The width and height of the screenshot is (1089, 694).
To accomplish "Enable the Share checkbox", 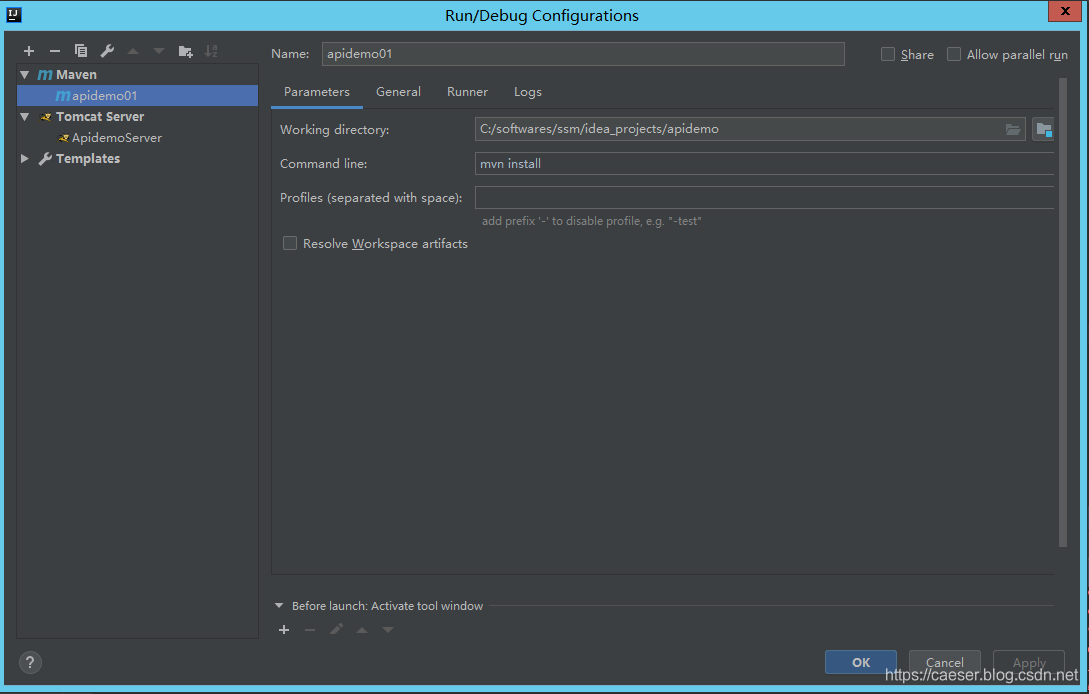I will (888, 54).
